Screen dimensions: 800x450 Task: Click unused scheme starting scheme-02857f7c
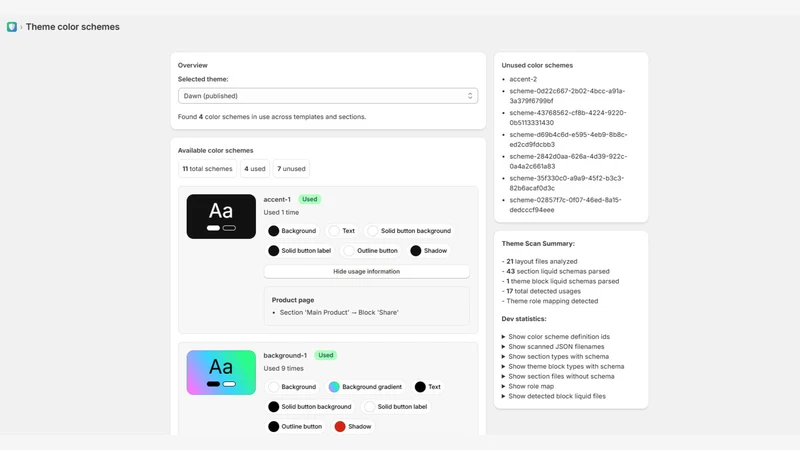coord(565,205)
